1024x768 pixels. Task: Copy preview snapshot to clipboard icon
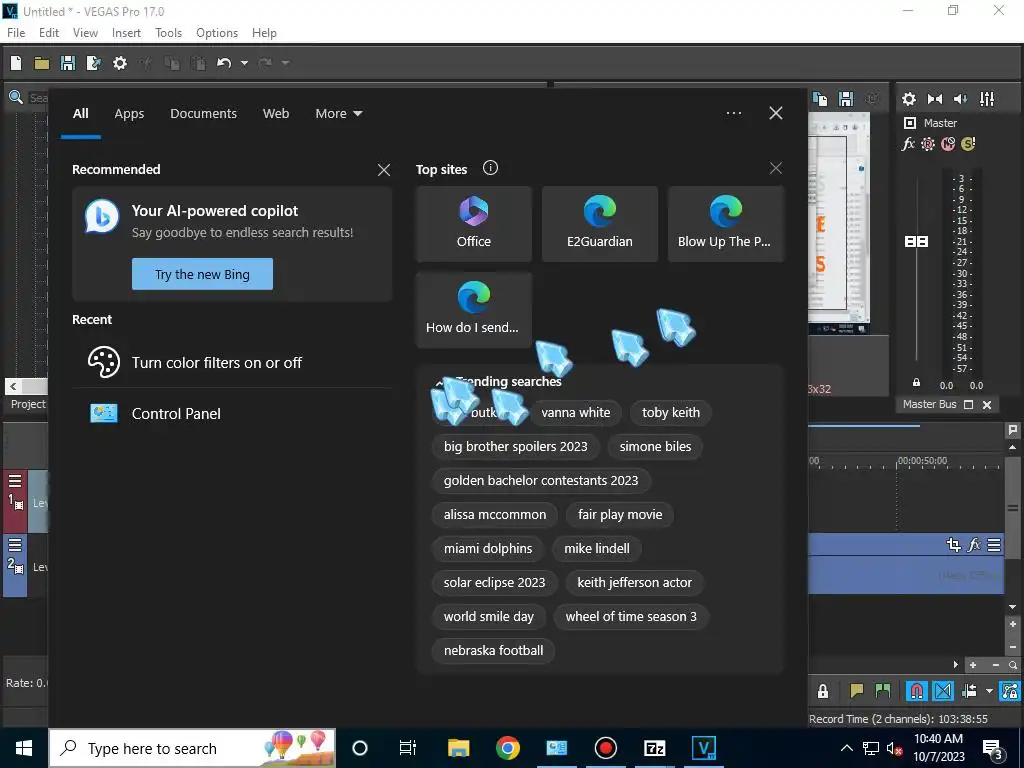[820, 99]
